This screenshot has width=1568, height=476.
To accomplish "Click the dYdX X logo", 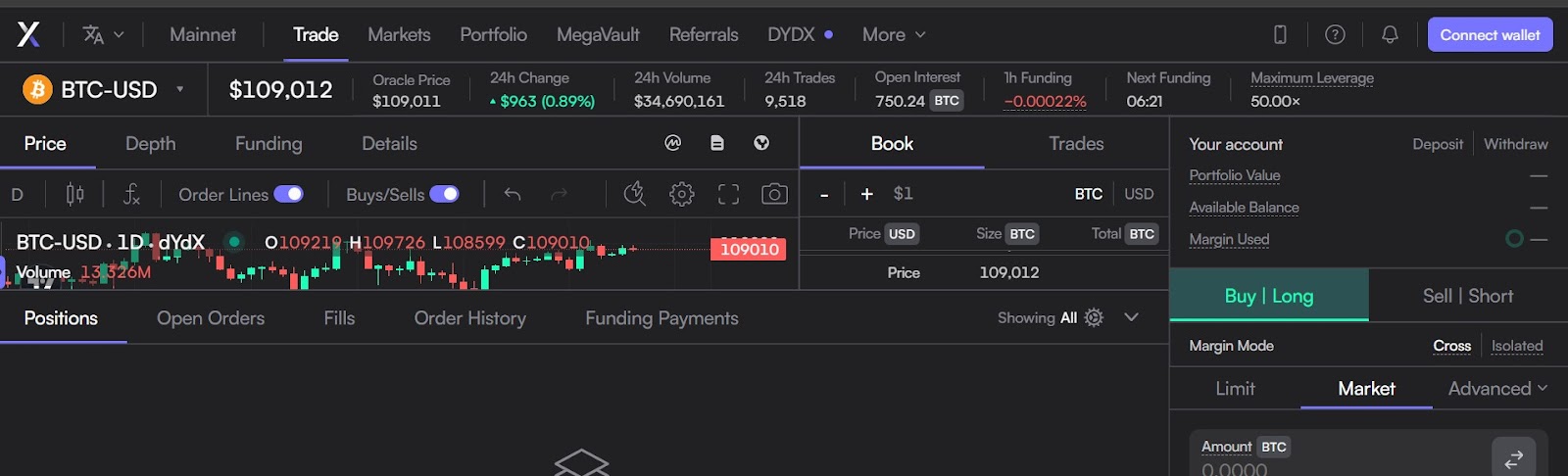I will point(28,34).
